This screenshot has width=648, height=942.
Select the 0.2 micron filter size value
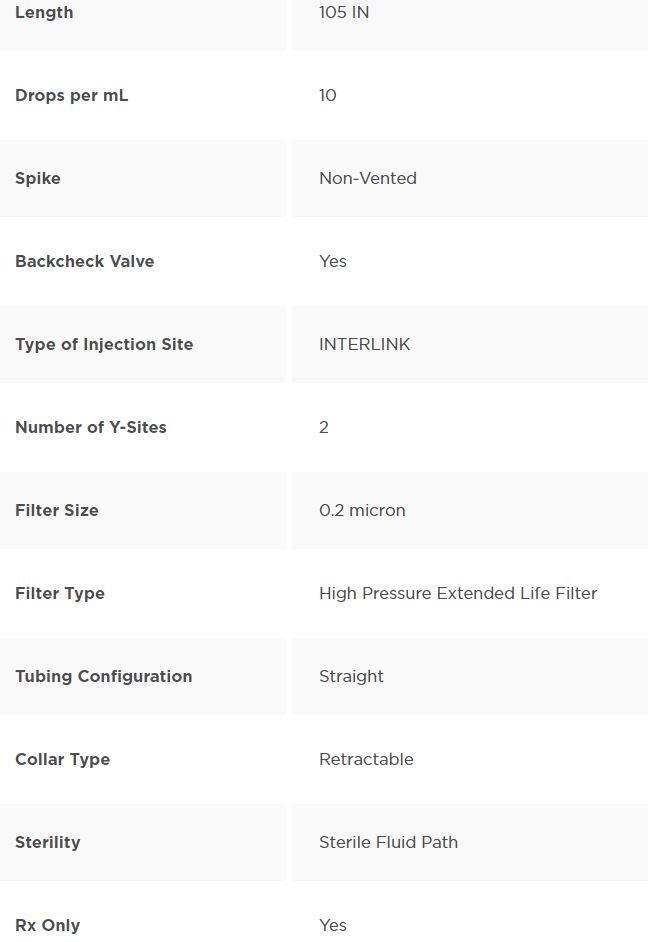coord(362,510)
